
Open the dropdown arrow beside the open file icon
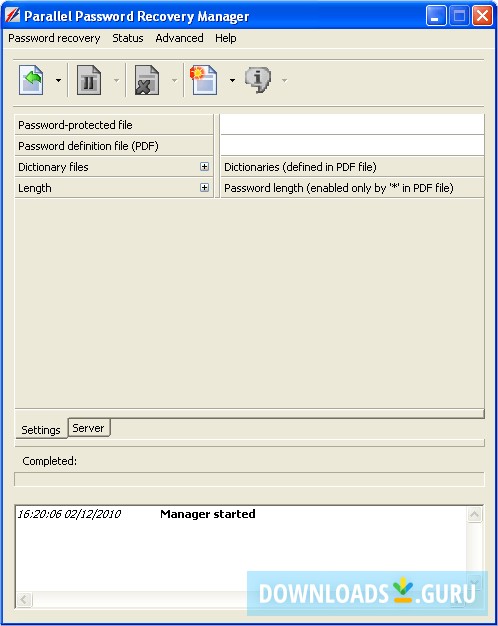pos(58,80)
